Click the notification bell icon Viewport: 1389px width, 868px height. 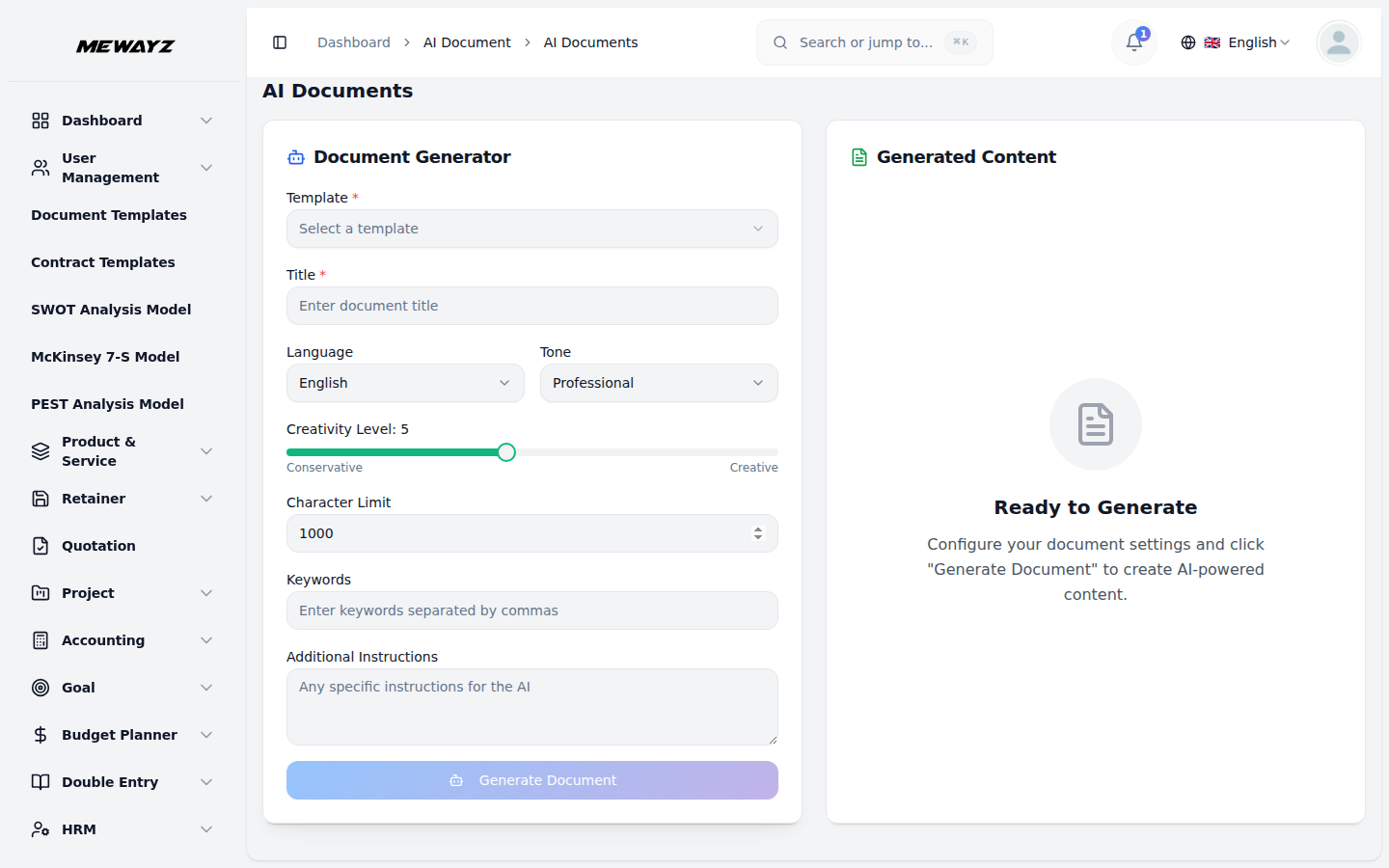(1133, 42)
